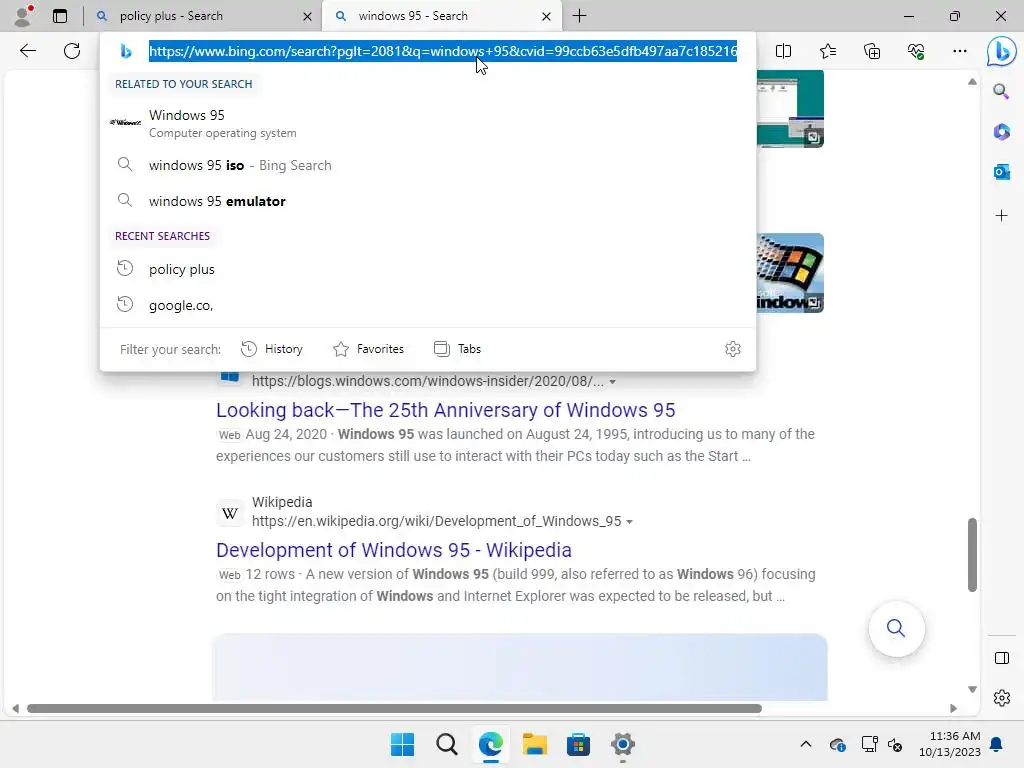Open a new tab with the plus icon
This screenshot has height=768, width=1024.
[579, 16]
